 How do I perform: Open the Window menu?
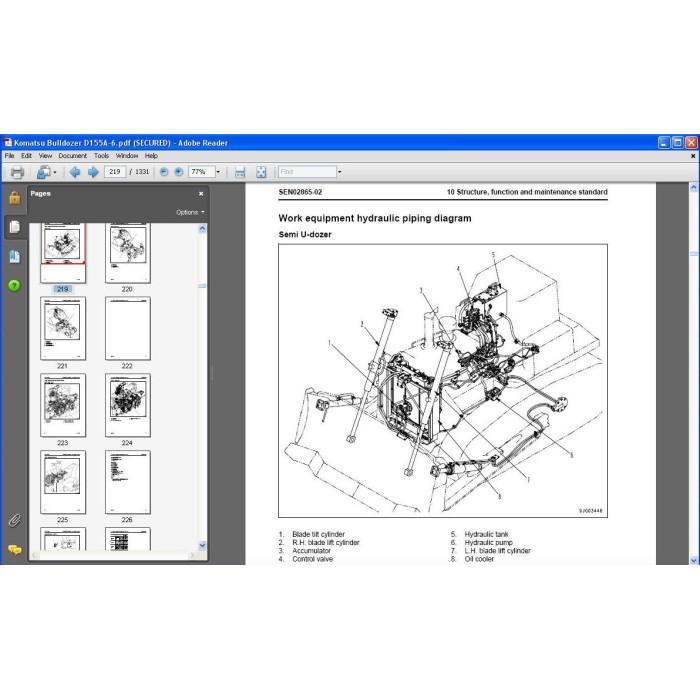pos(127,156)
